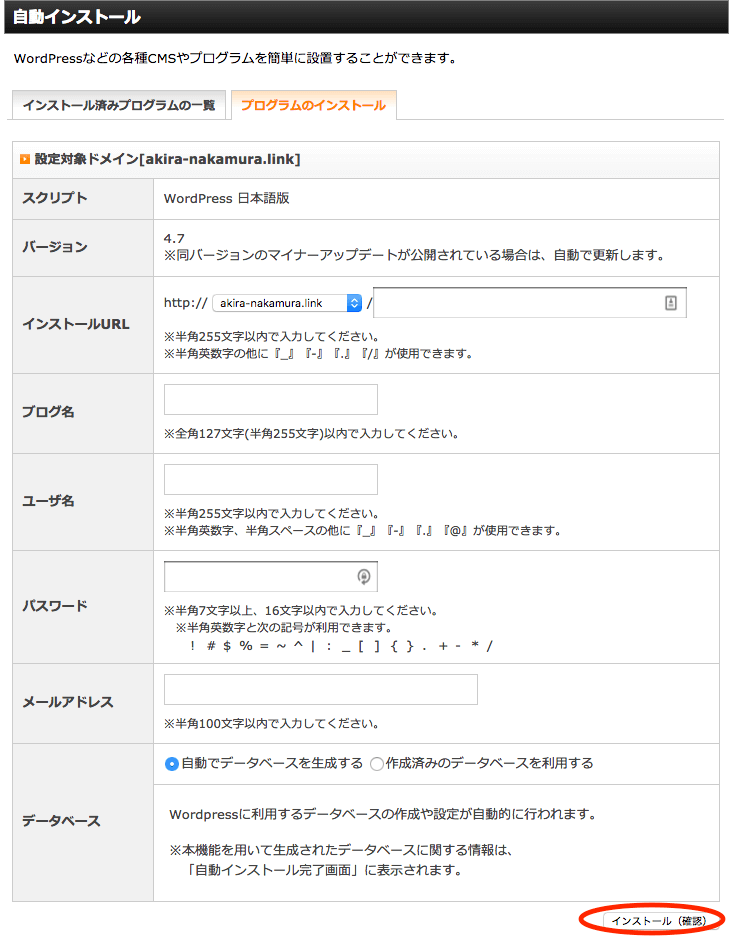Click the 自動インストール header title
Viewport: 735px width, 936px height.
[x=77, y=17]
